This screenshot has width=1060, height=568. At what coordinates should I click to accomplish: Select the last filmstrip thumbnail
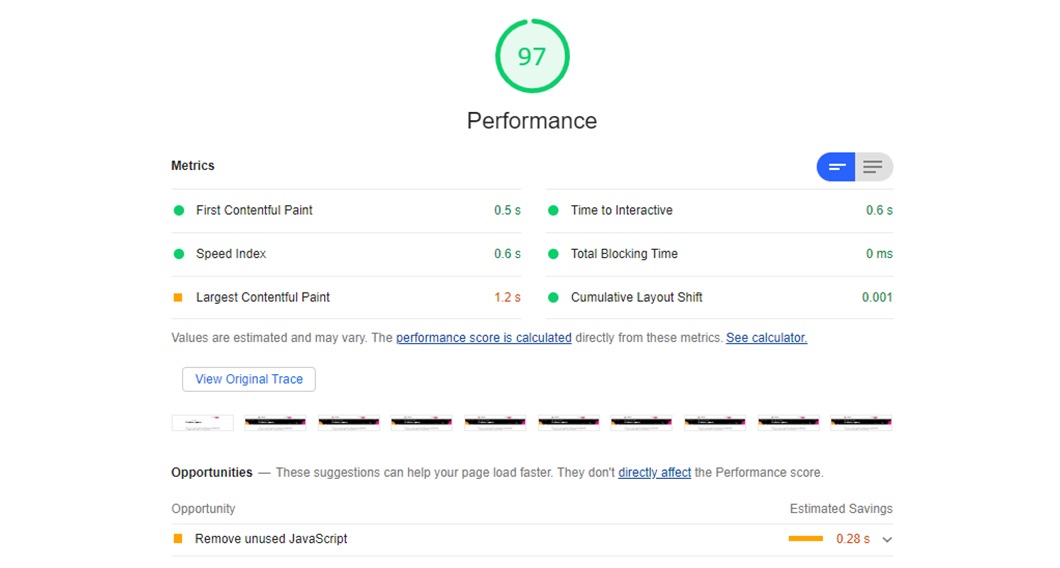861,423
